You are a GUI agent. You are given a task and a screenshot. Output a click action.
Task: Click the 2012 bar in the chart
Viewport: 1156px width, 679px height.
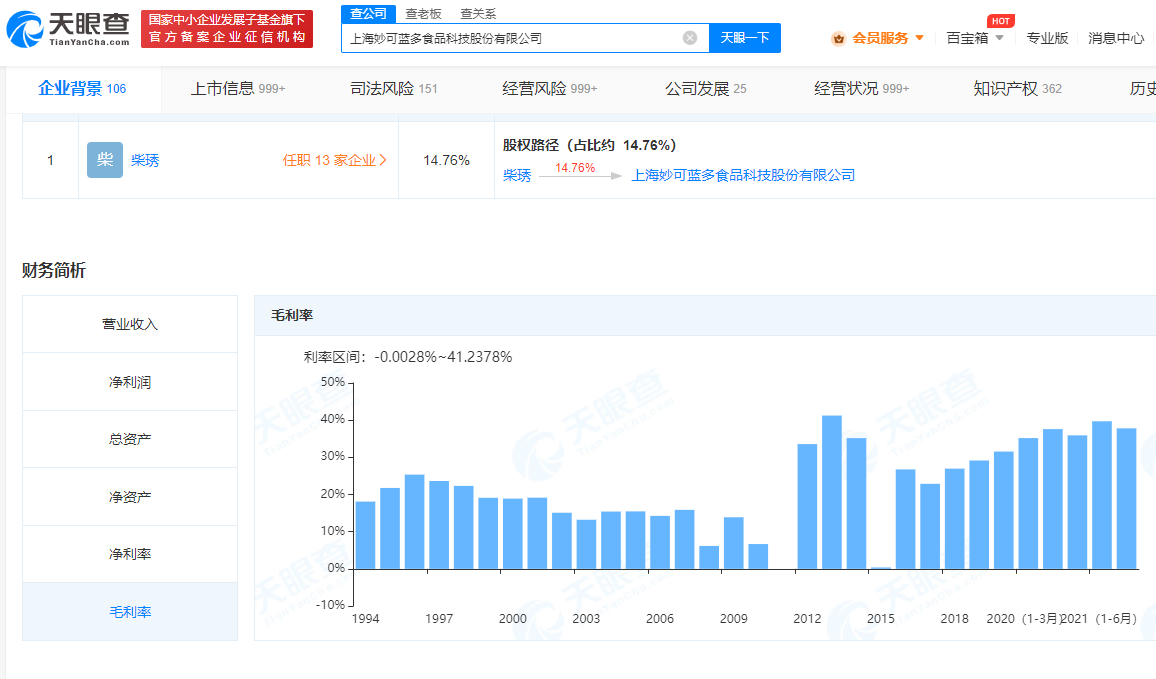(x=807, y=506)
